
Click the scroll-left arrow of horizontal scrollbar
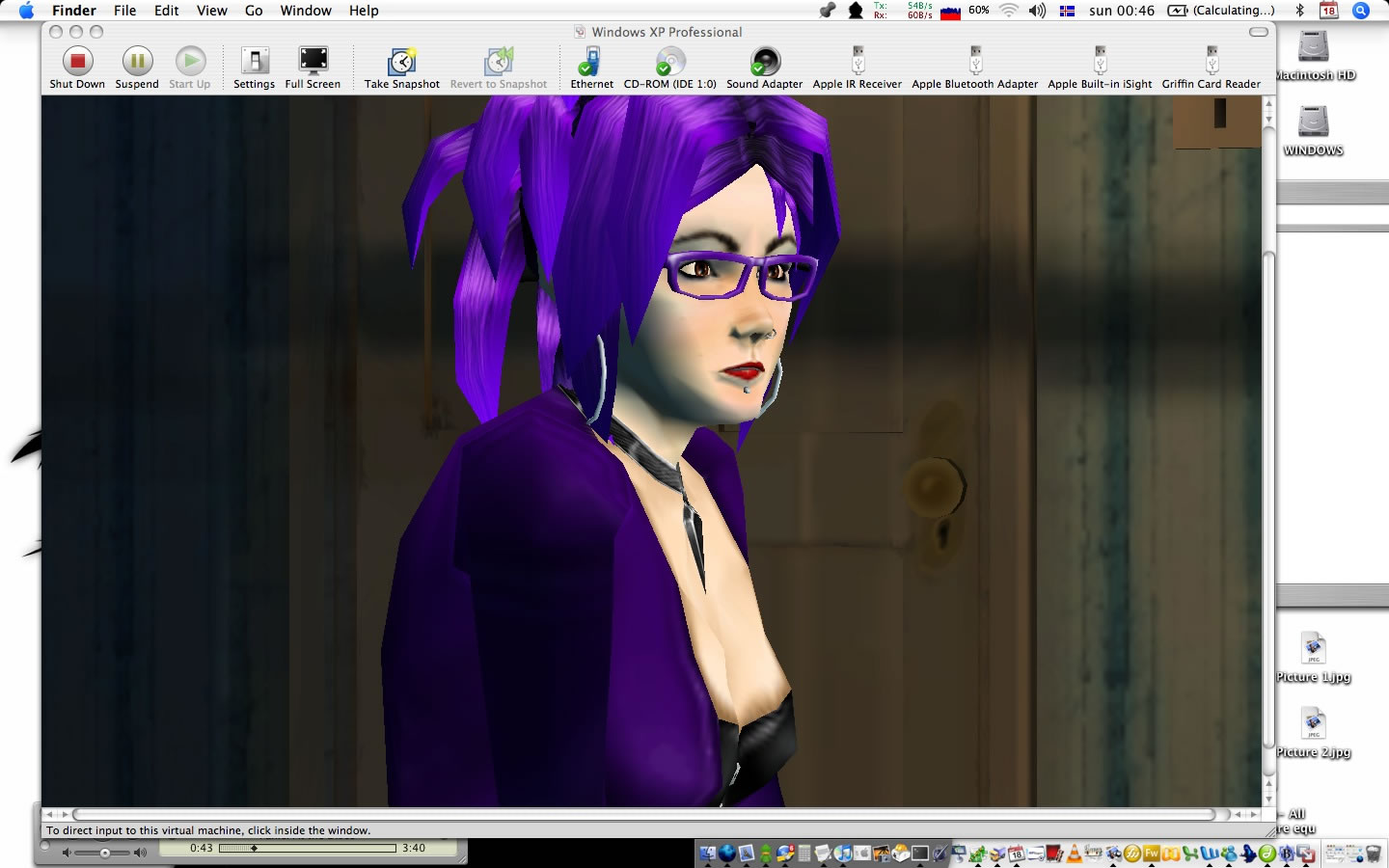pos(50,815)
